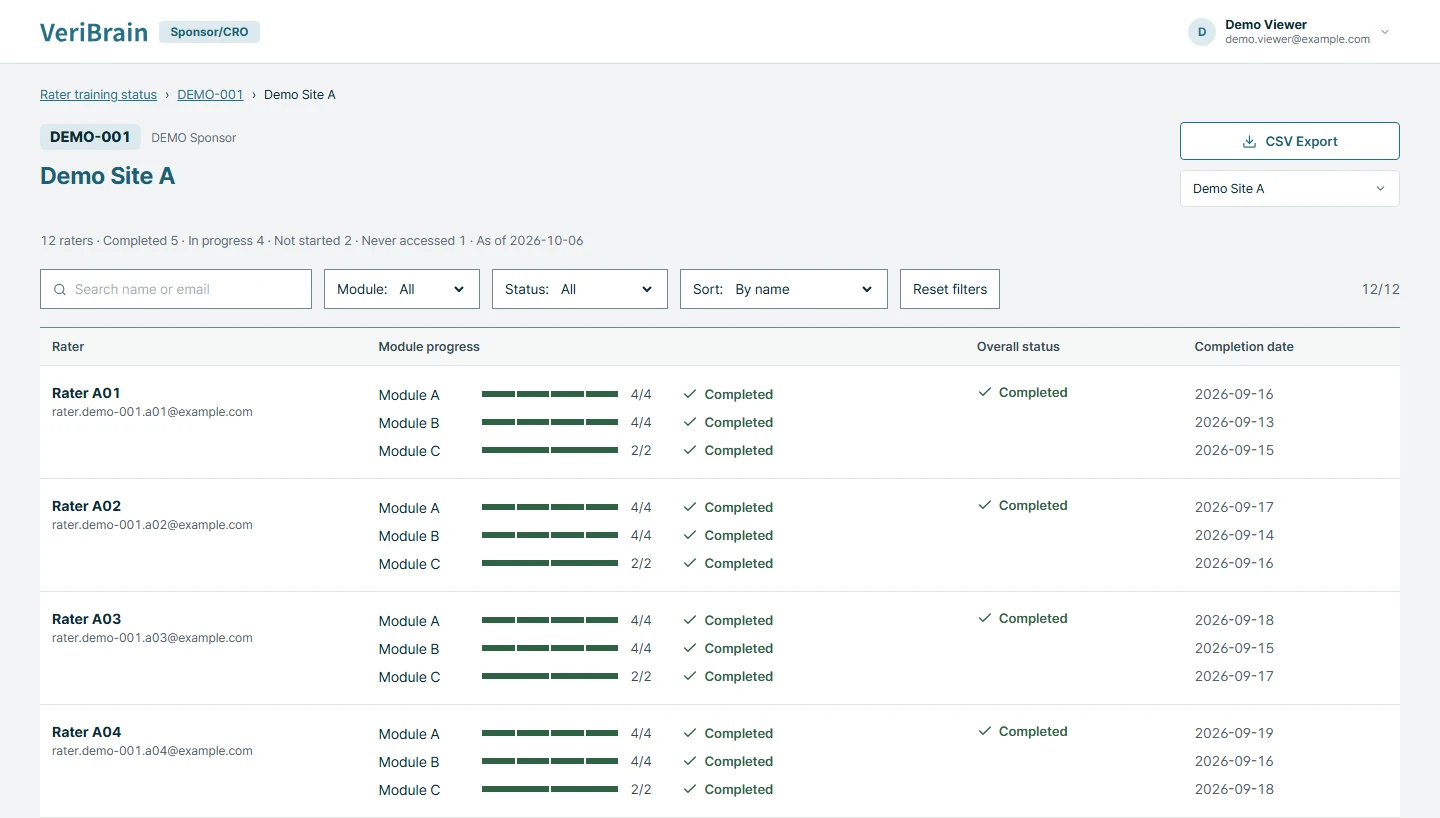Click completion date 2026-09-13
1440x818 pixels.
1234,422
